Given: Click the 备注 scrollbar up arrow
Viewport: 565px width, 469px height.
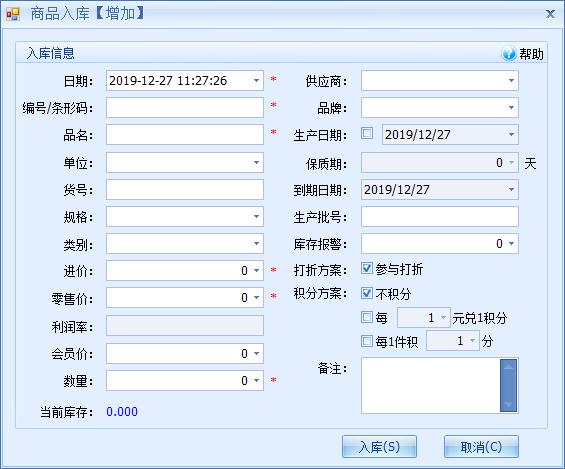Looking at the screenshot, I should point(508,367).
